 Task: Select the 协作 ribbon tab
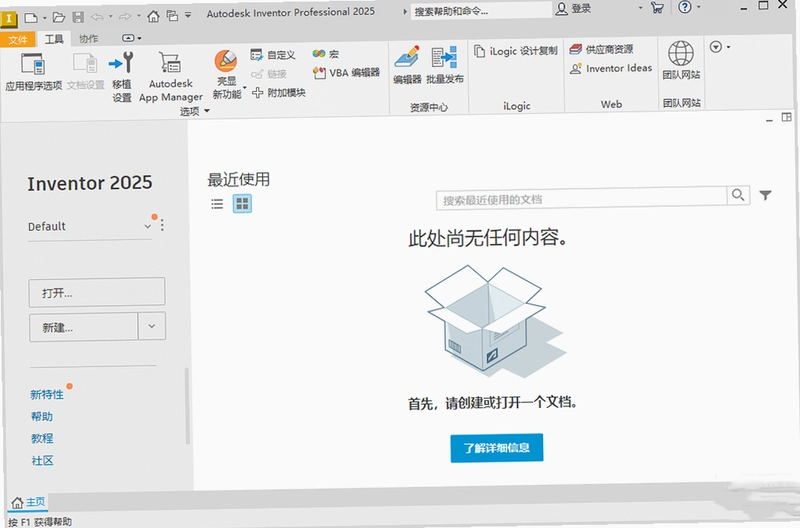click(88, 39)
